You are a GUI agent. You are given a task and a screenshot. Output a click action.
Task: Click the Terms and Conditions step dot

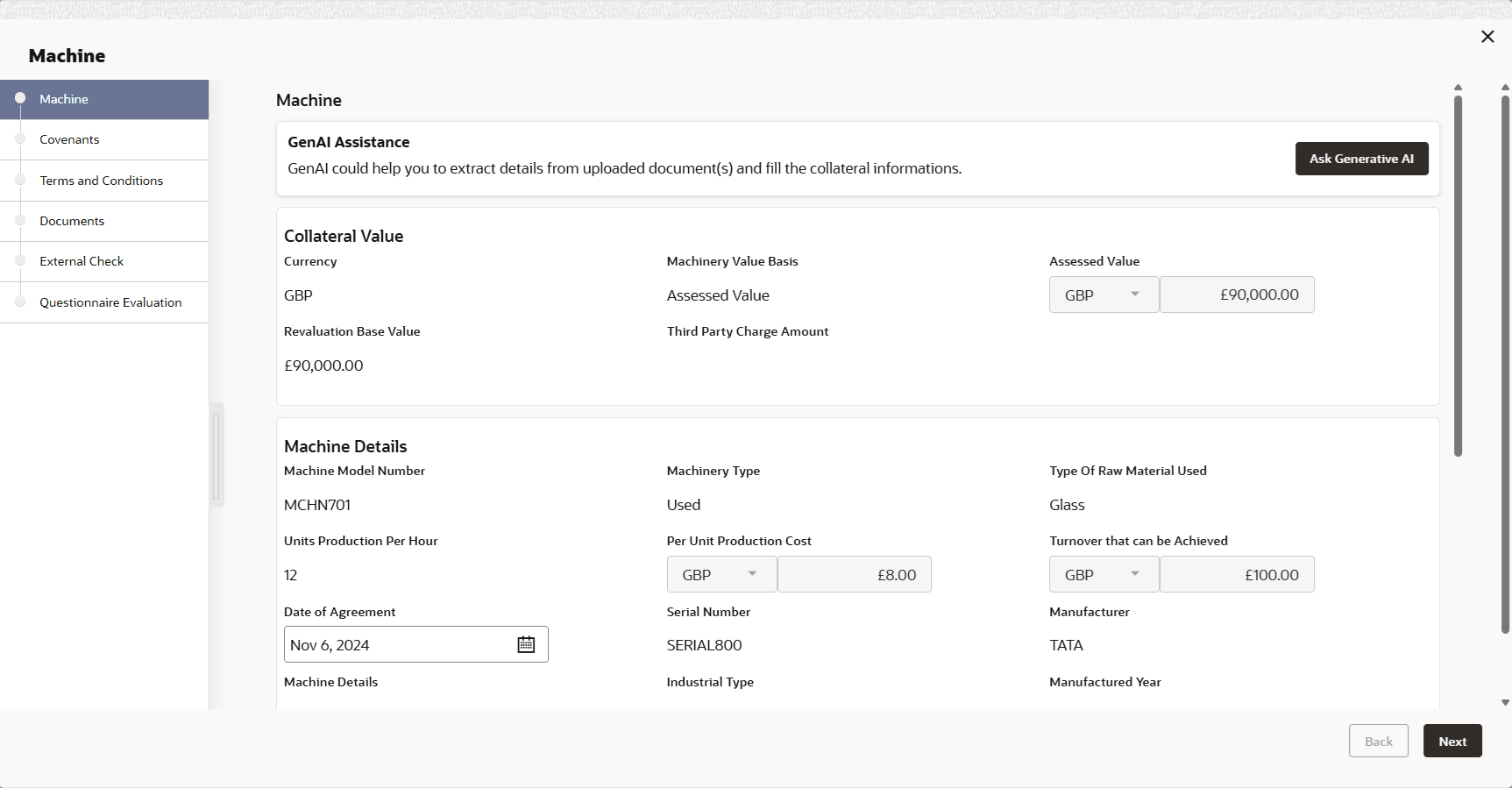tap(20, 180)
